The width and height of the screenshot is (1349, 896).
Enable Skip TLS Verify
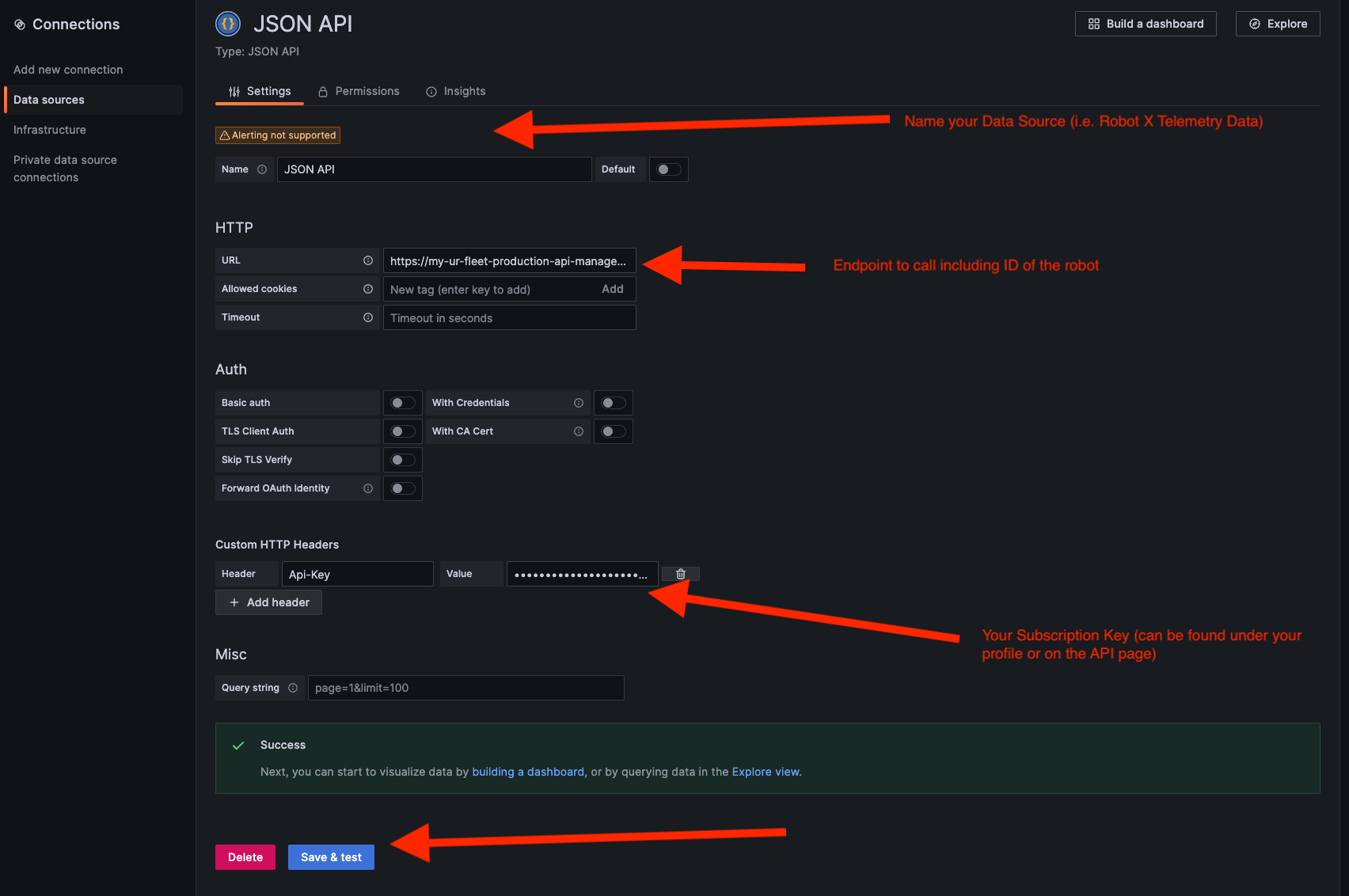(402, 459)
